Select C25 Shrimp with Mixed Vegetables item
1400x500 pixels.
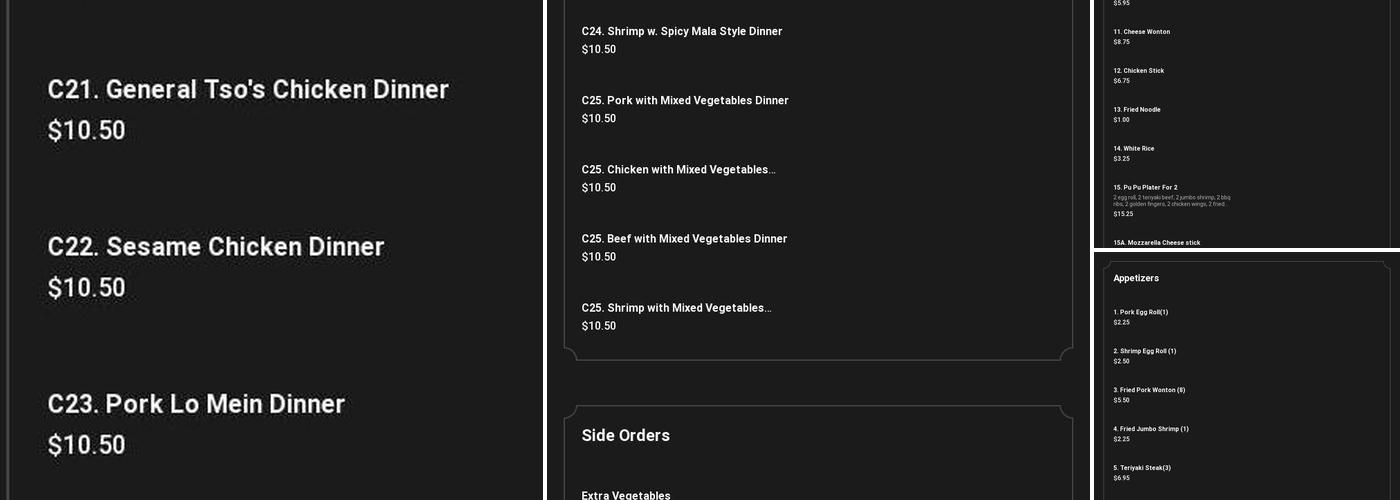point(676,308)
